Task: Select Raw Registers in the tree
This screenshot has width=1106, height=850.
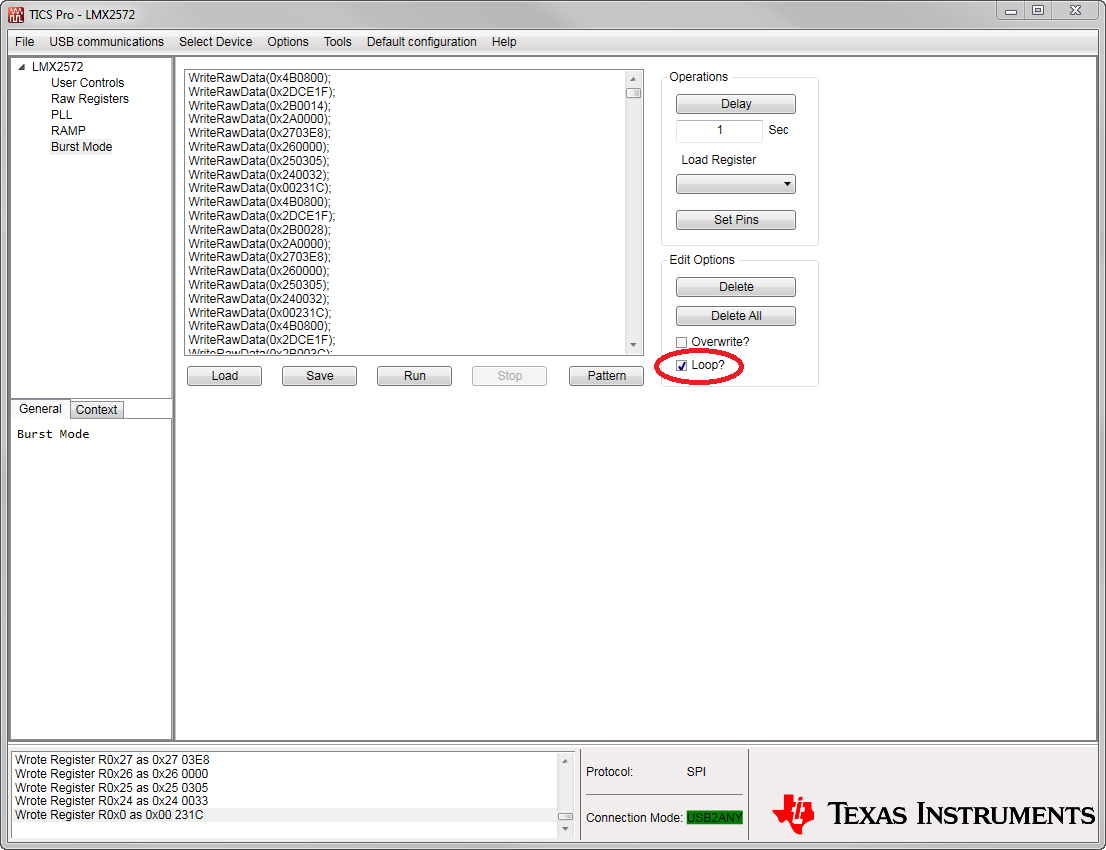Action: [90, 99]
